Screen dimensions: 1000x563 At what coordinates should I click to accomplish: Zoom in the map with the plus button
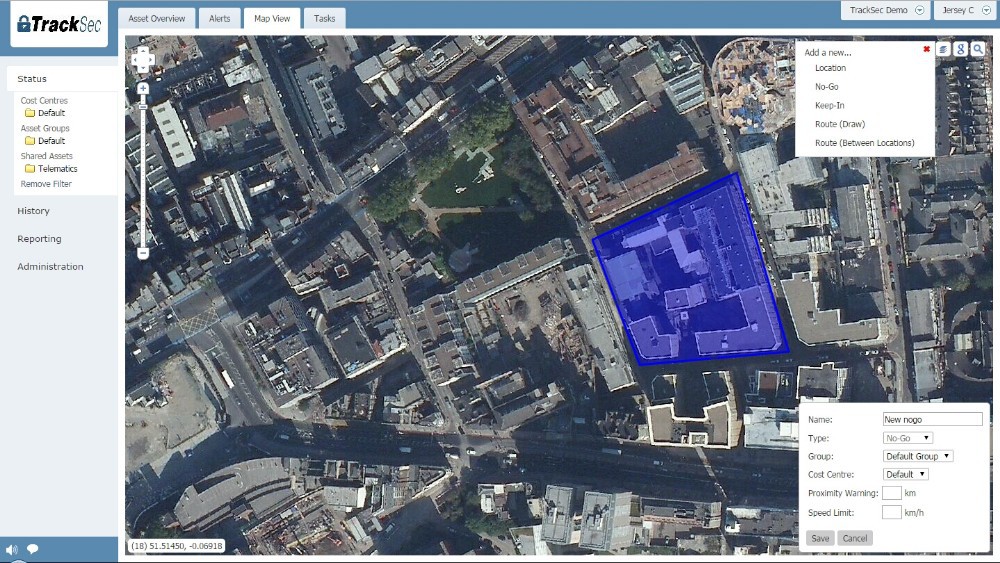pos(143,89)
